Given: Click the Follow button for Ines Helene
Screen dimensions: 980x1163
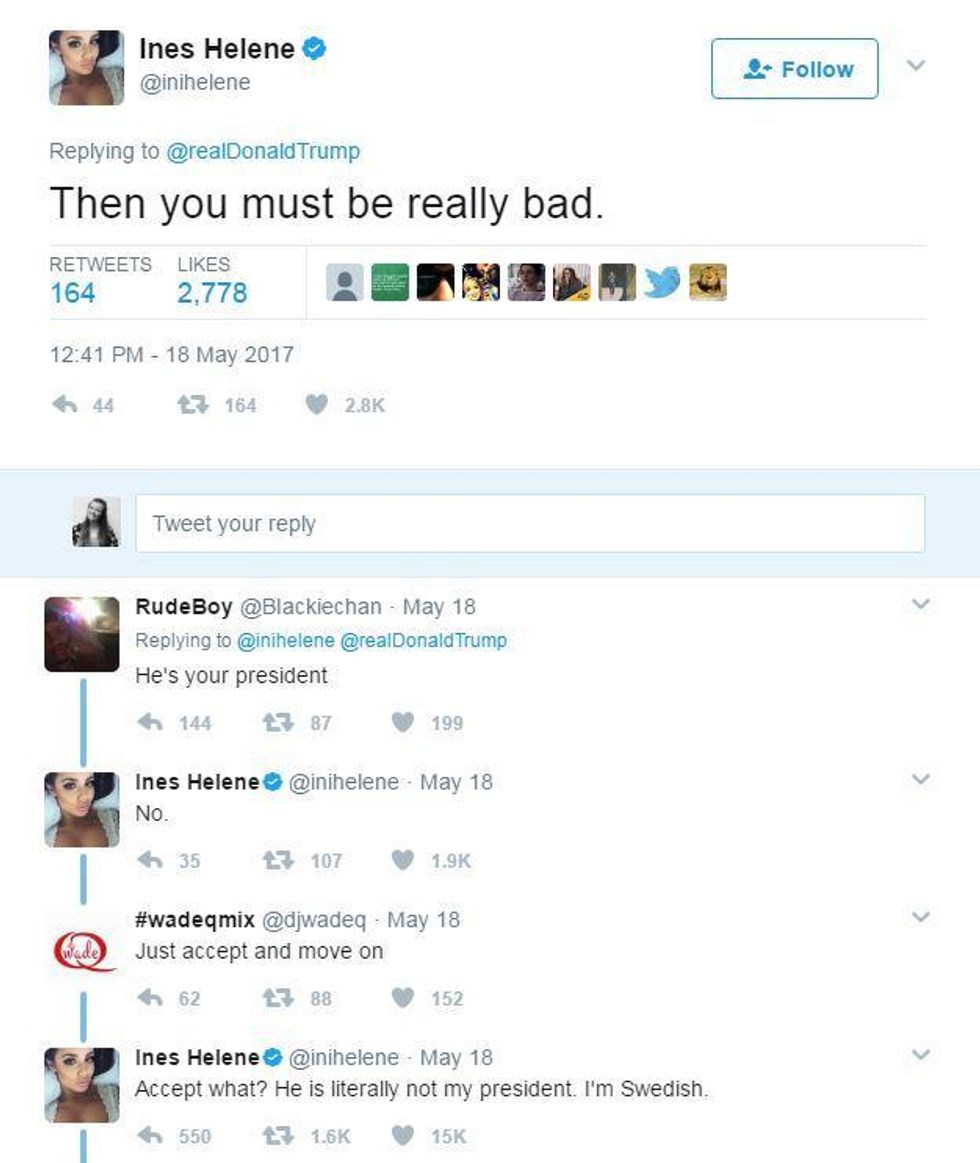Looking at the screenshot, I should tap(795, 69).
